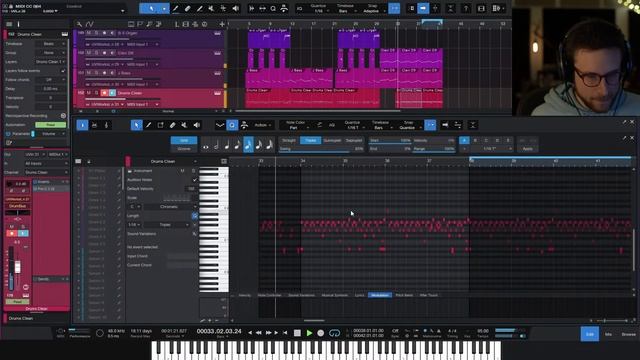Click the help question mark icon
640x360 pixels.
[x=466, y=8]
